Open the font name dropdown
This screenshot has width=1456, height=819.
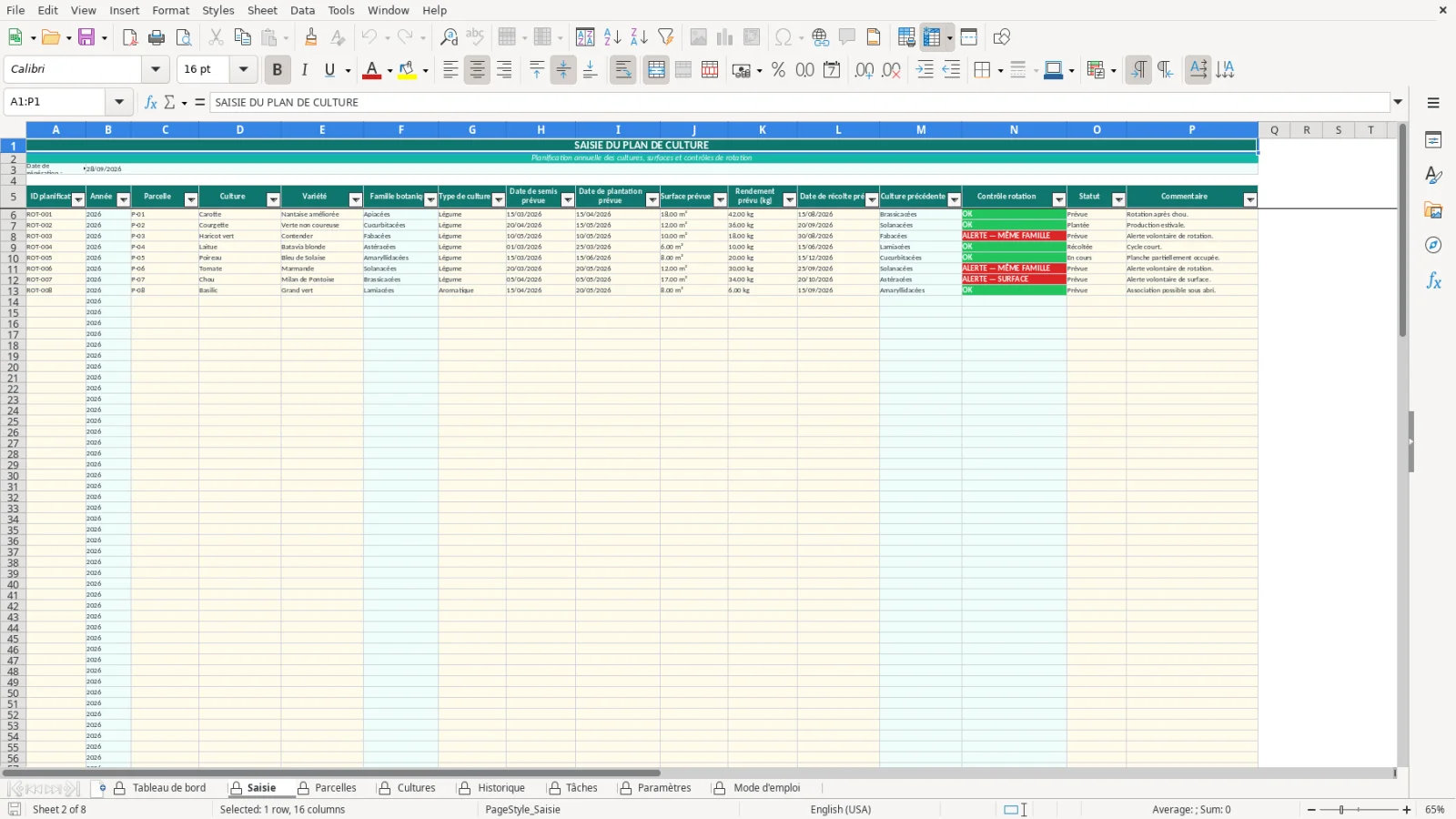point(156,69)
